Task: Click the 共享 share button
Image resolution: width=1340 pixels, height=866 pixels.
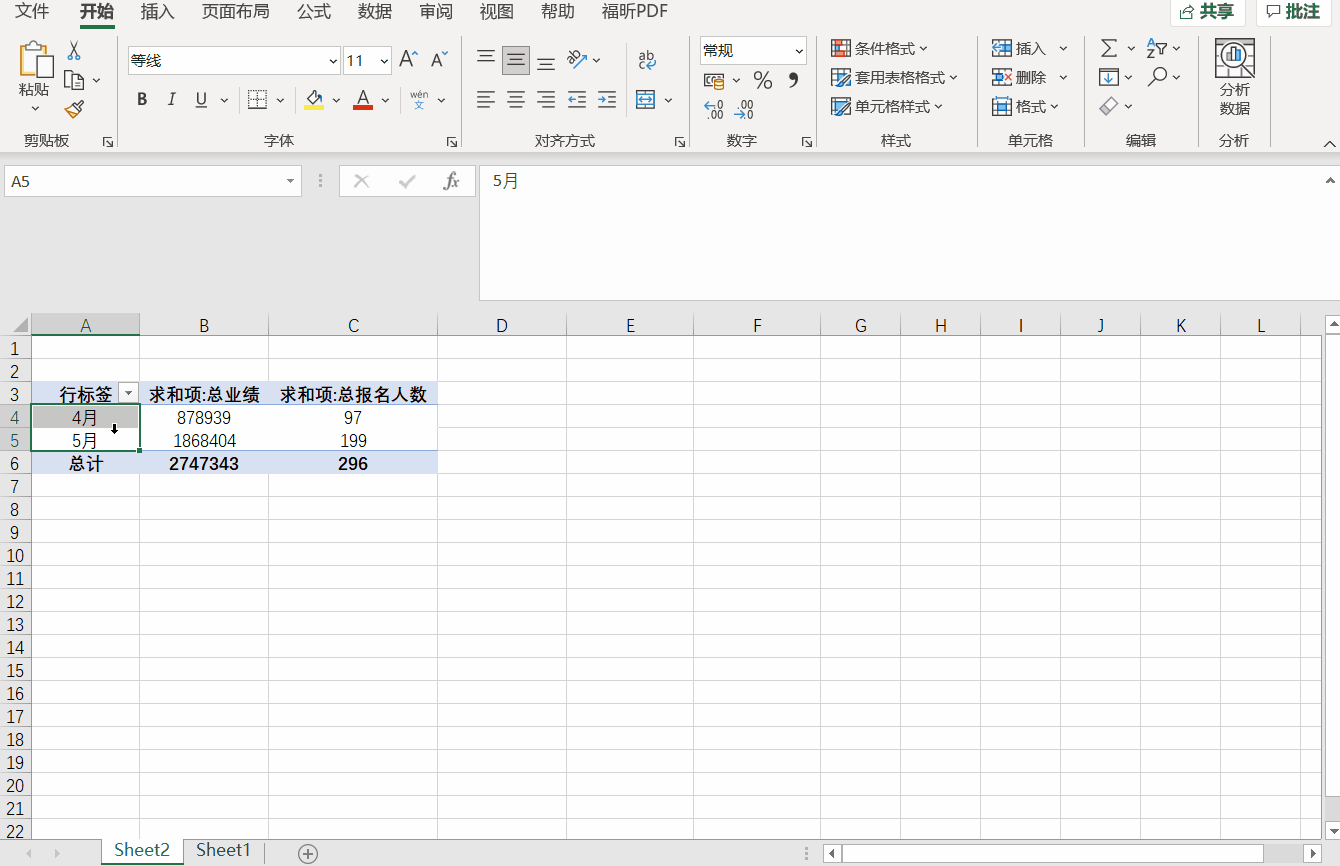Action: (1207, 12)
